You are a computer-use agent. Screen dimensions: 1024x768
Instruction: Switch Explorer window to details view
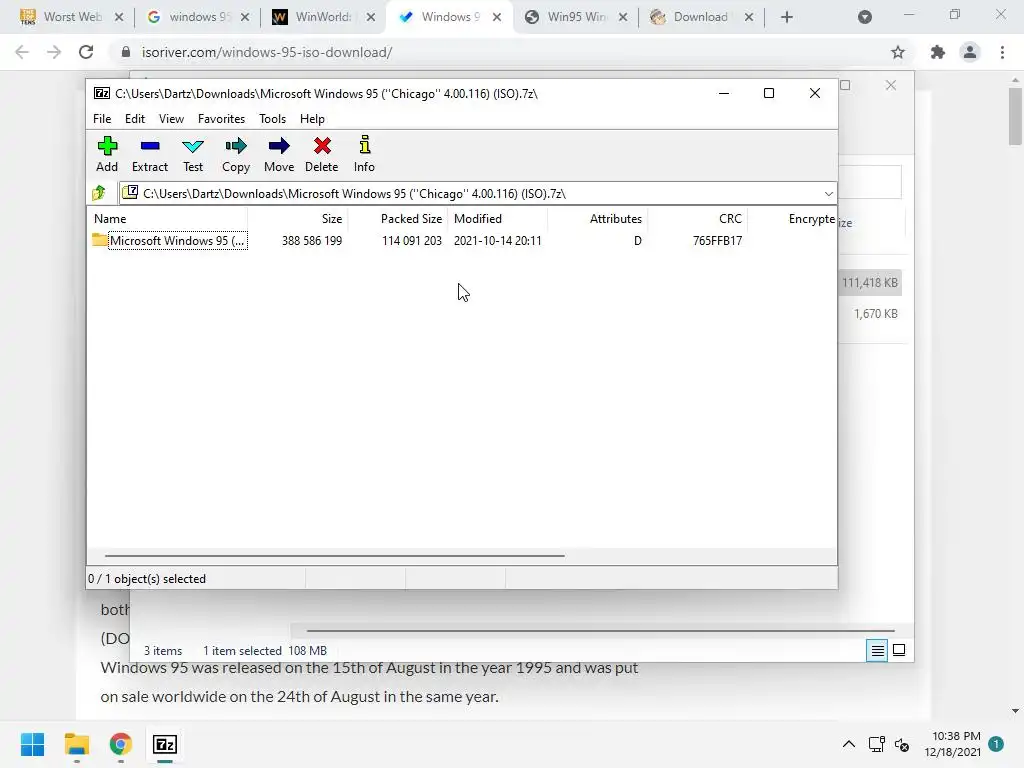coord(877,650)
